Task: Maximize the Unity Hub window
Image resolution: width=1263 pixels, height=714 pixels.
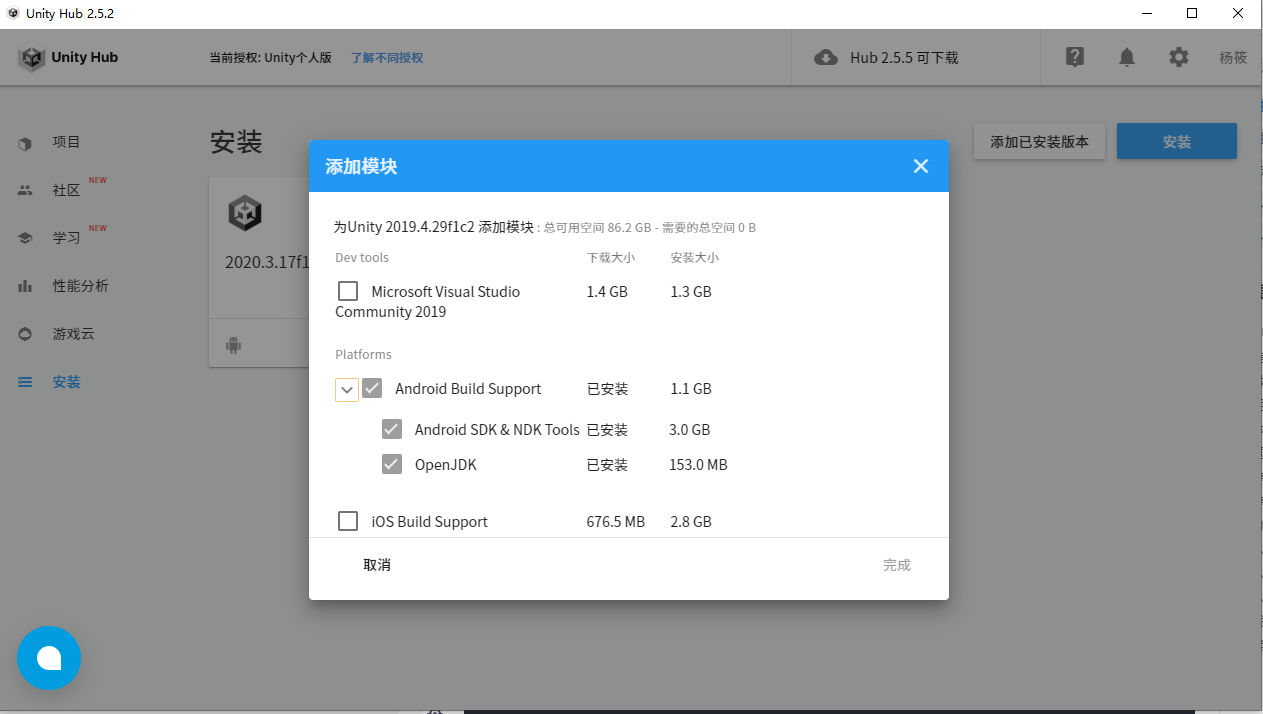Action: click(1192, 13)
